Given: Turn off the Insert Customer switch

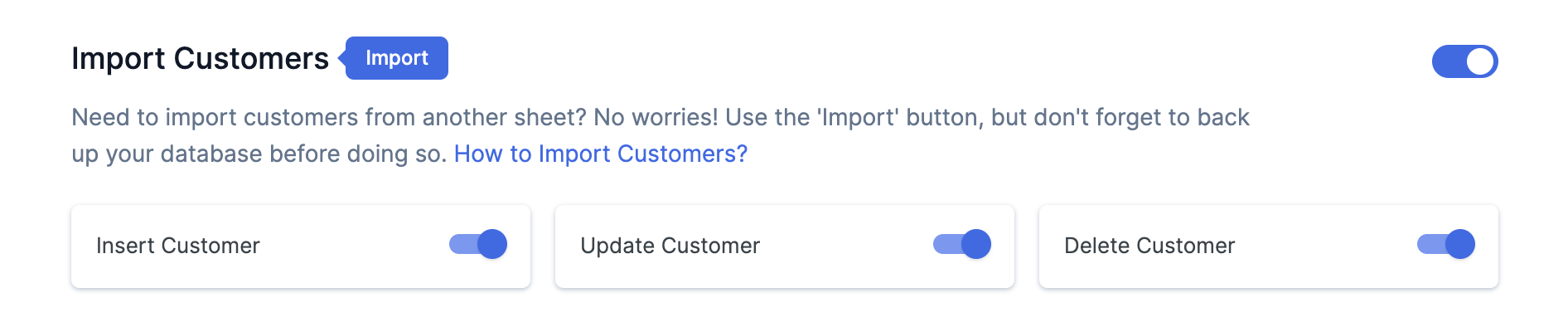Looking at the screenshot, I should coord(478,244).
